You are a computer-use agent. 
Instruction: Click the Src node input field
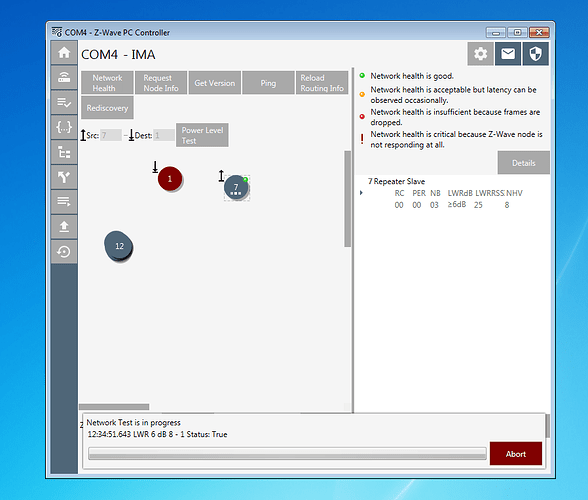(111, 135)
